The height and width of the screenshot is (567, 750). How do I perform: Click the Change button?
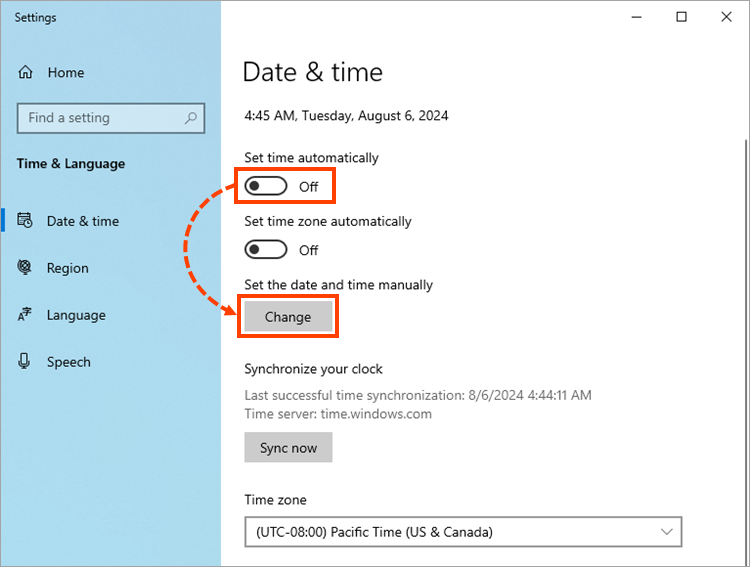click(x=288, y=316)
